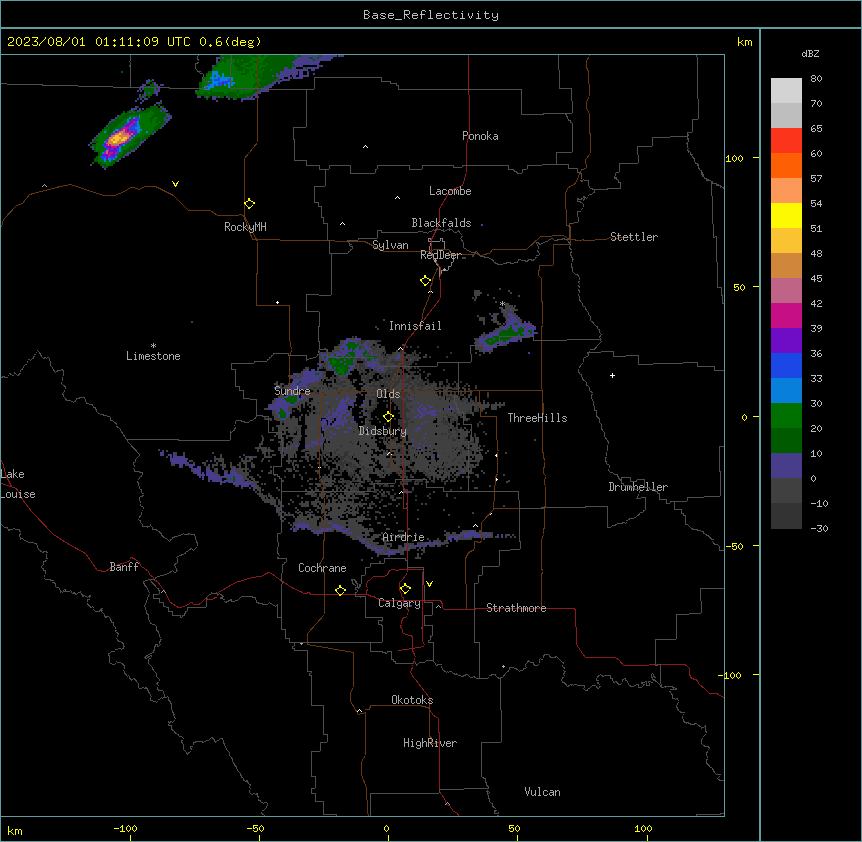Click the dBZ legend heading
862x842 pixels.
pos(810,54)
